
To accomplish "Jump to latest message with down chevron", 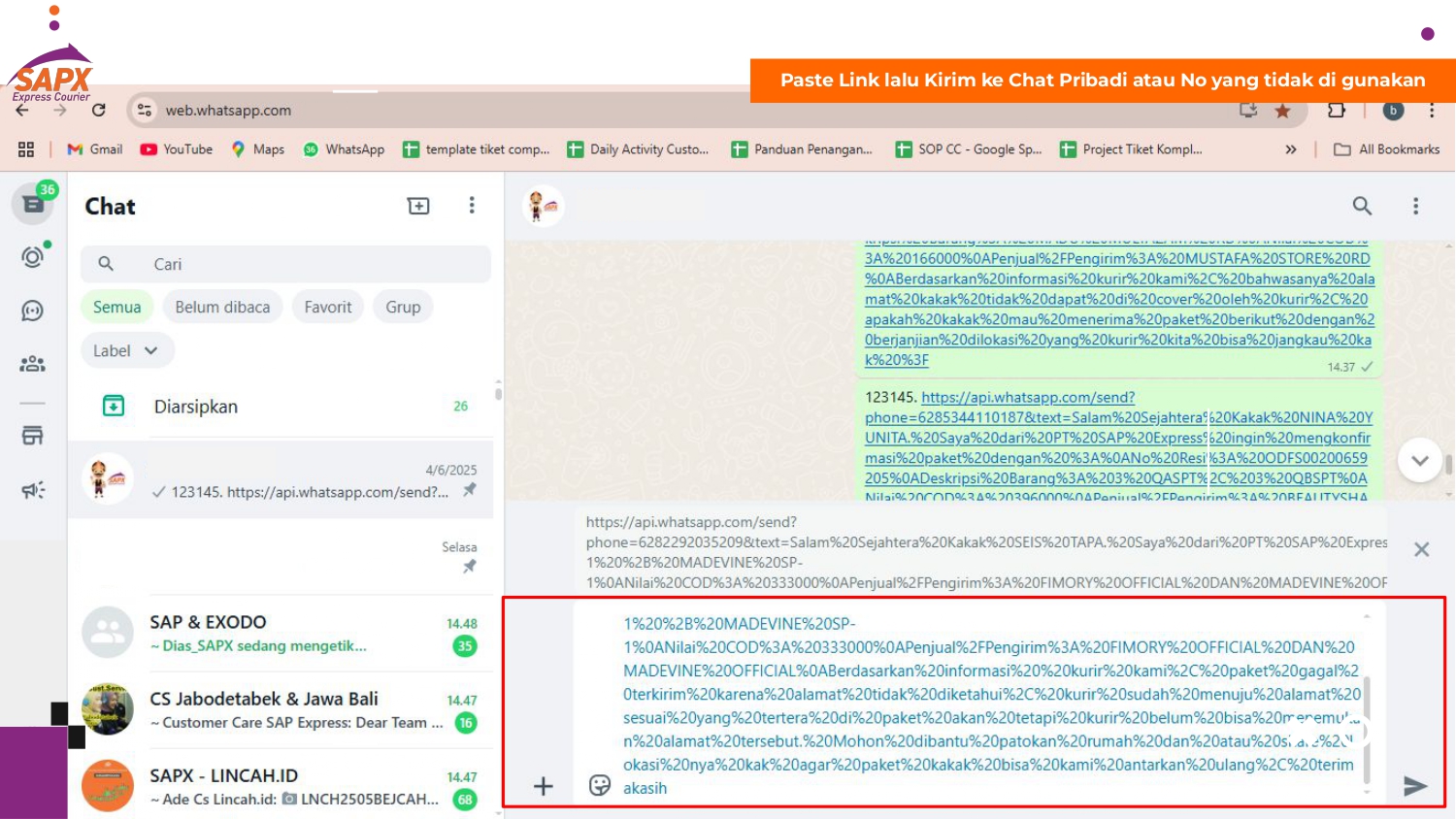I will (1419, 461).
